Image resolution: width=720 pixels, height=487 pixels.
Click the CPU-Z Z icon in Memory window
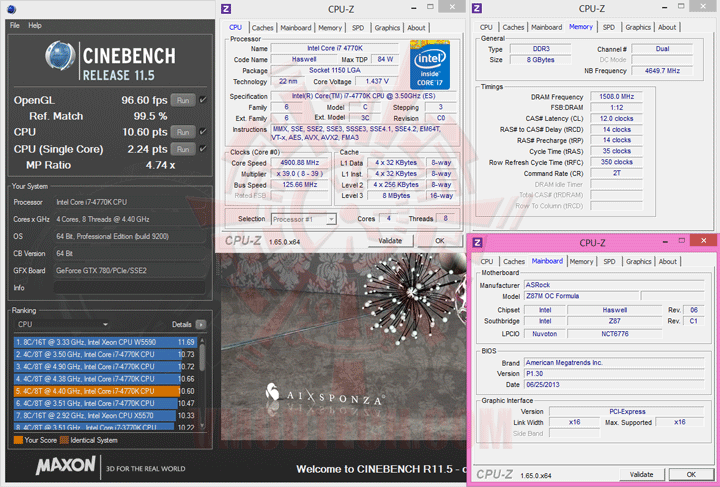[477, 8]
